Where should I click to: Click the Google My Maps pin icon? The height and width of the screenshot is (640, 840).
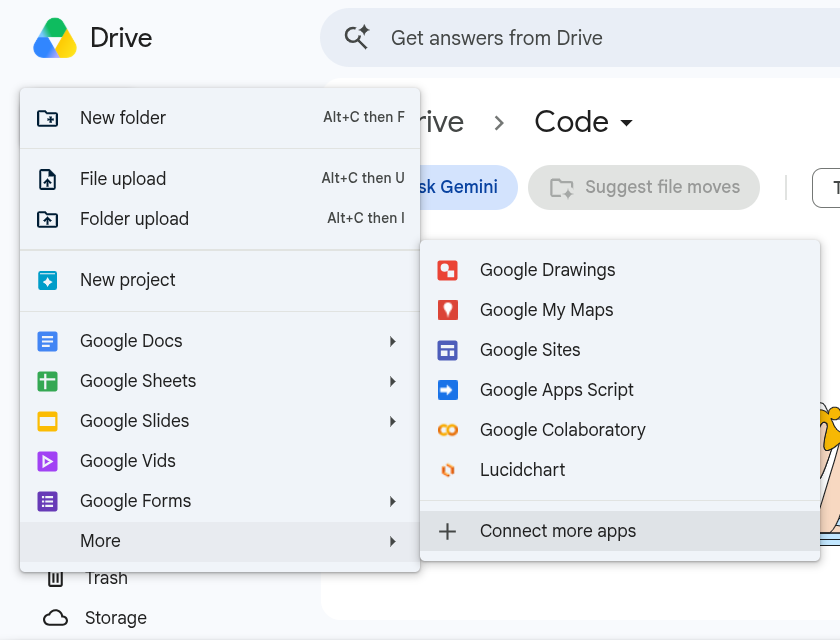coord(447,310)
